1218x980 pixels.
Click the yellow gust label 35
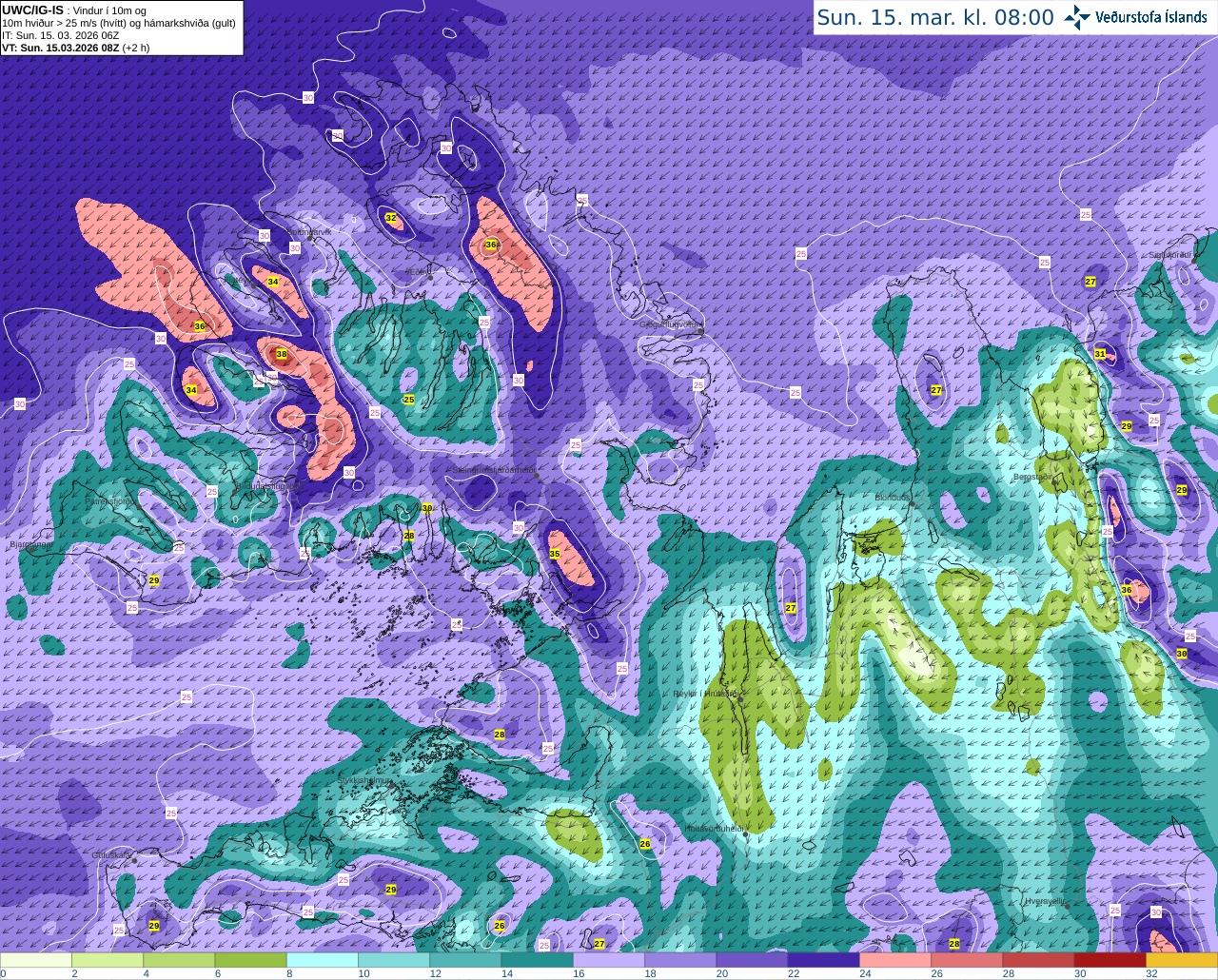[x=555, y=553]
